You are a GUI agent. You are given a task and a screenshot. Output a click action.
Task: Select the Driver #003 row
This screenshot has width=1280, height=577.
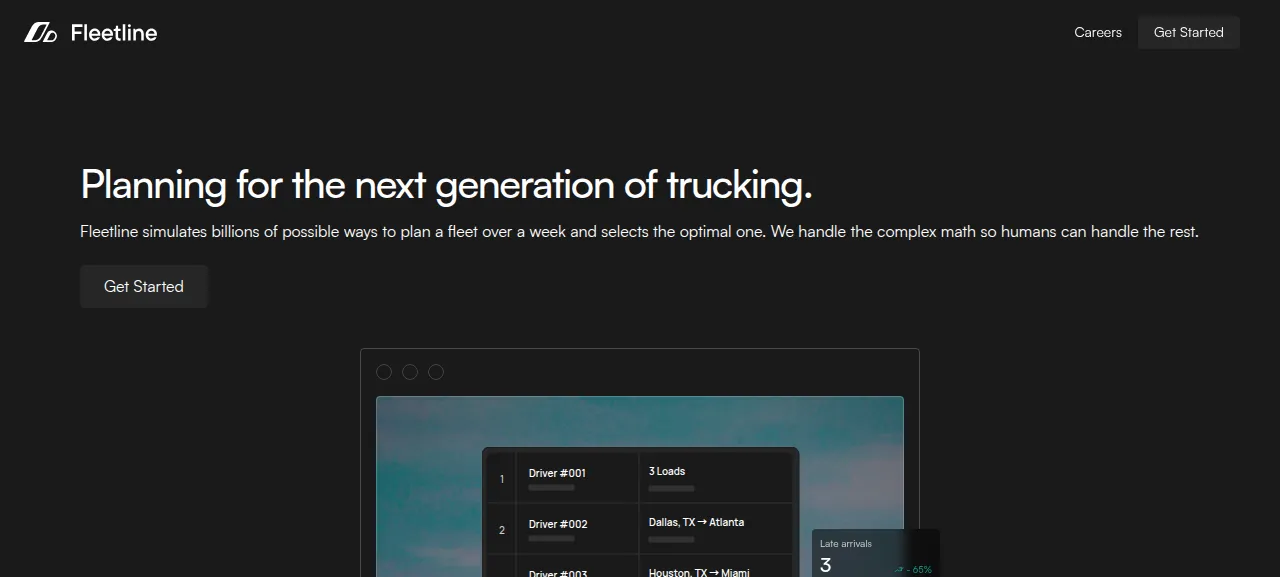point(640,566)
